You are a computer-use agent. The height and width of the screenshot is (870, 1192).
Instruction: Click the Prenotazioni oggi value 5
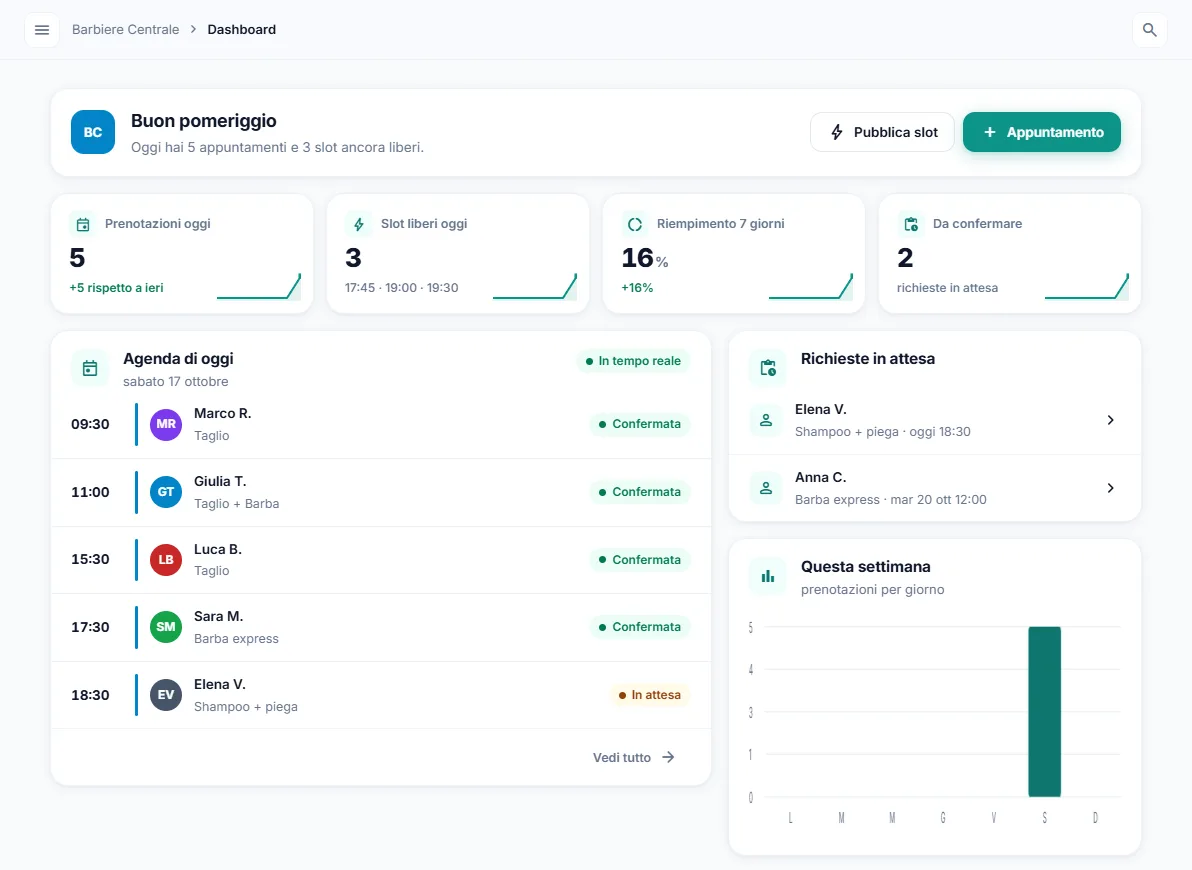78,258
